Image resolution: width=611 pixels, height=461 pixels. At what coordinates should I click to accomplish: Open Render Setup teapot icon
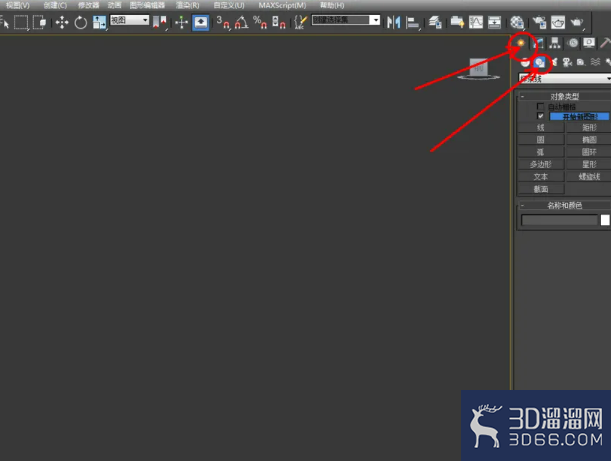[539, 22]
